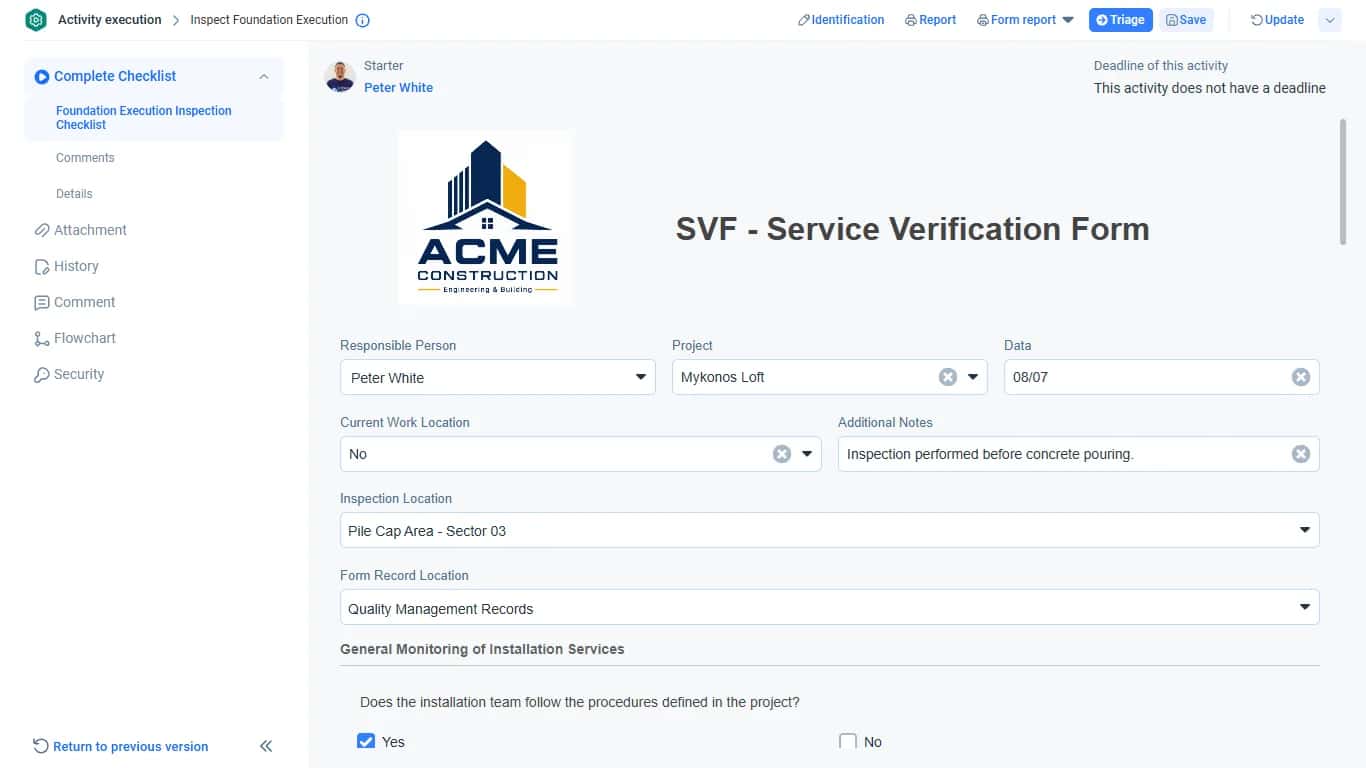Click Peter White's avatar photo
This screenshot has width=1366, height=768.
[x=340, y=77]
